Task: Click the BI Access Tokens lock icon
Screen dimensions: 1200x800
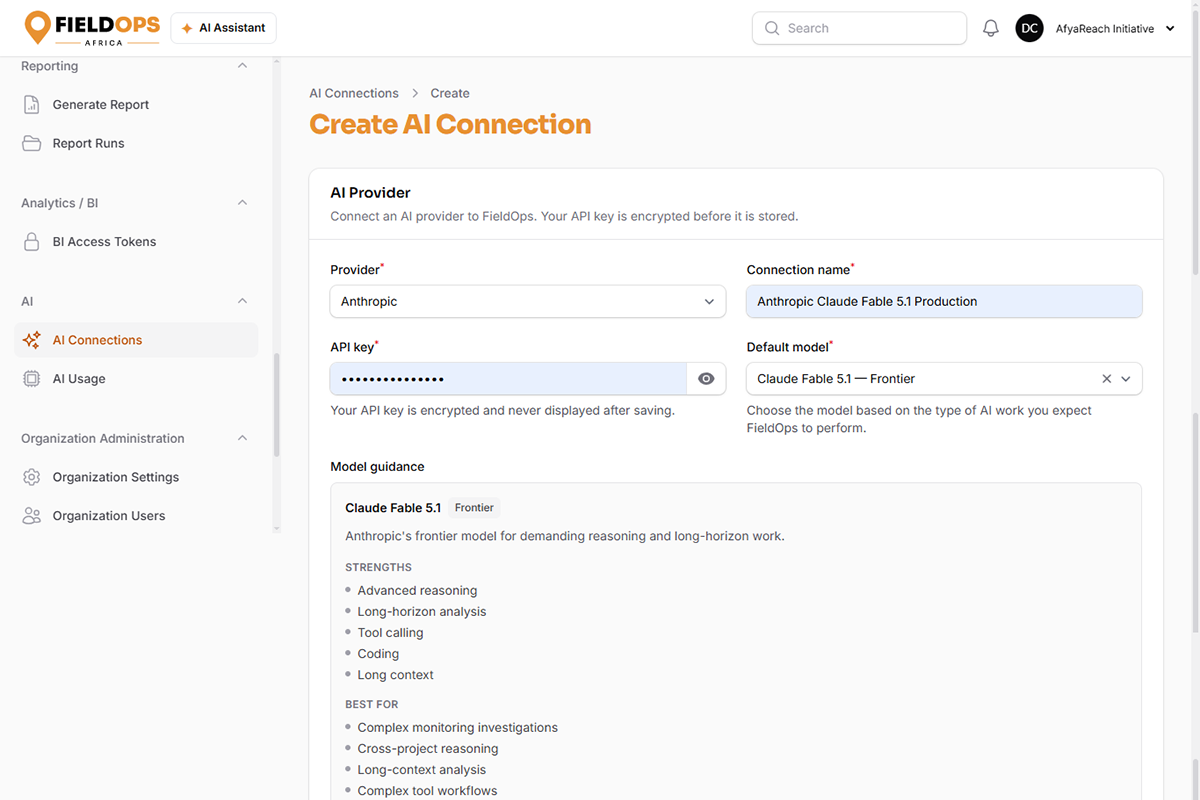Action: coord(32,242)
